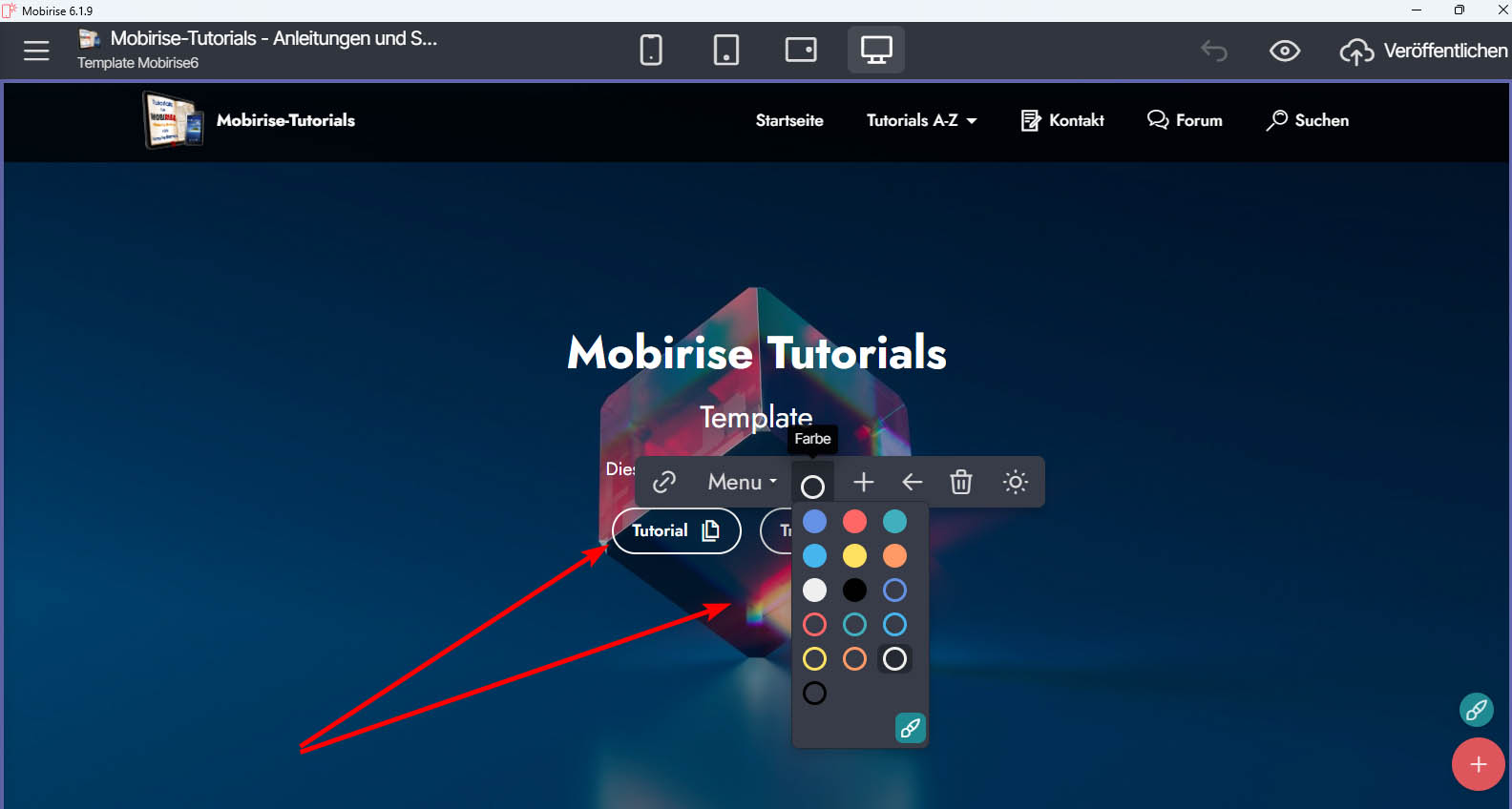
Task: Choose the black outline swatch
Action: [814, 693]
